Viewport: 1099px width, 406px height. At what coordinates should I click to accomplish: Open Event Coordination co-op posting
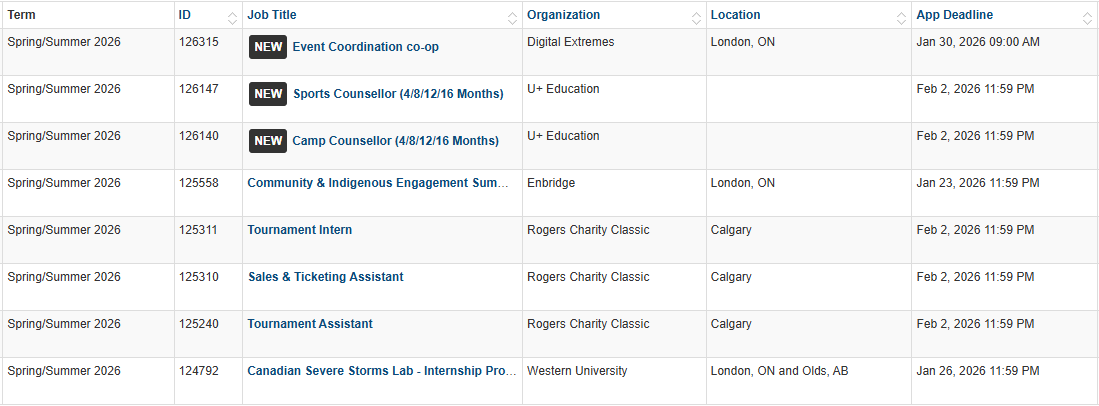(x=365, y=47)
